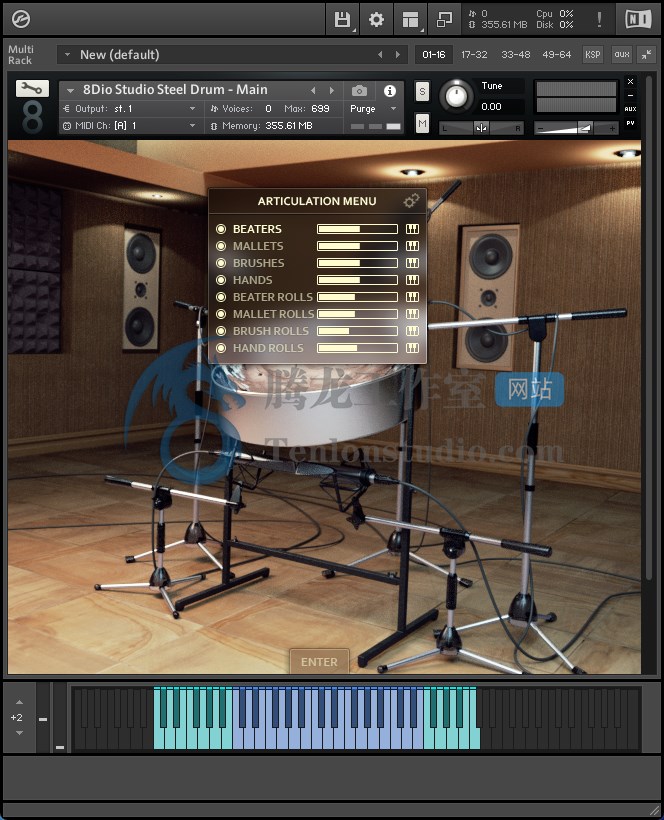The width and height of the screenshot is (664, 820).
Task: Open the KSP script tab
Action: [x=592, y=54]
